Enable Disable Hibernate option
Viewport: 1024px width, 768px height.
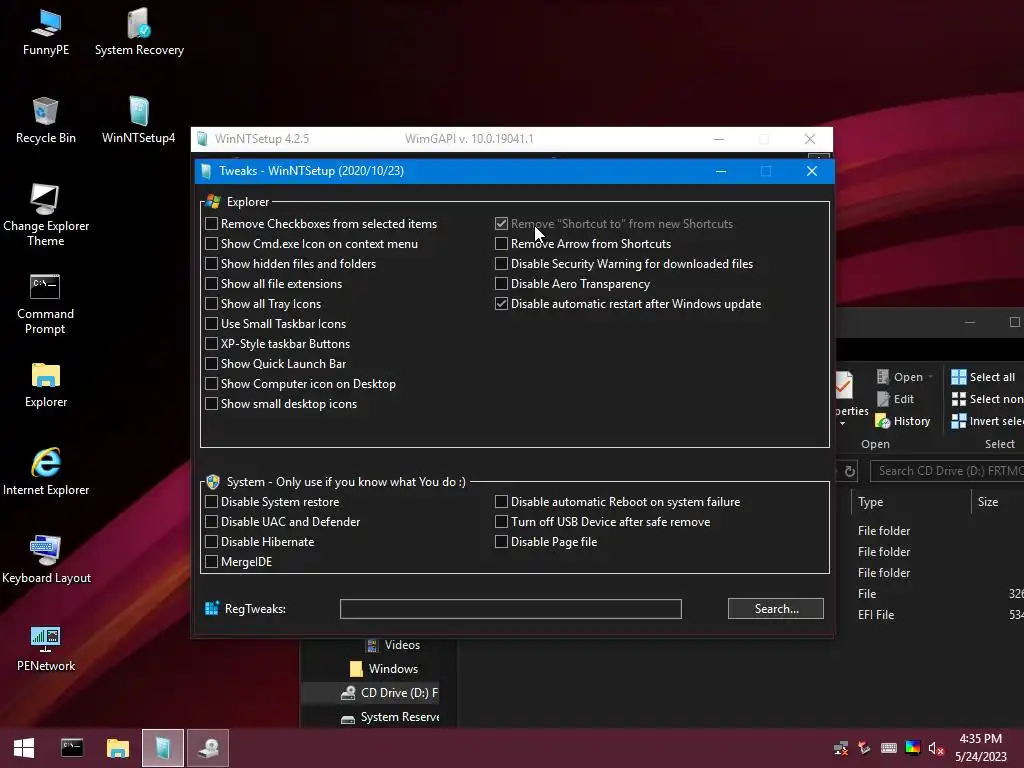pos(212,542)
